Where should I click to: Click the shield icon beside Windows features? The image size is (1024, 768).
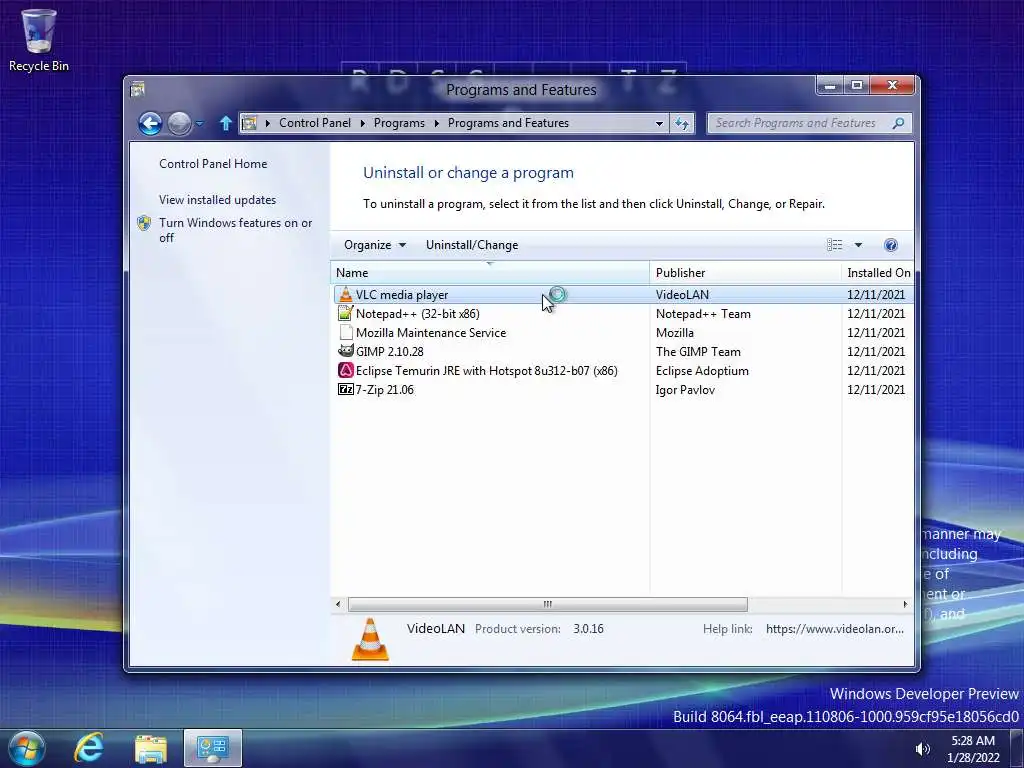pos(144,223)
